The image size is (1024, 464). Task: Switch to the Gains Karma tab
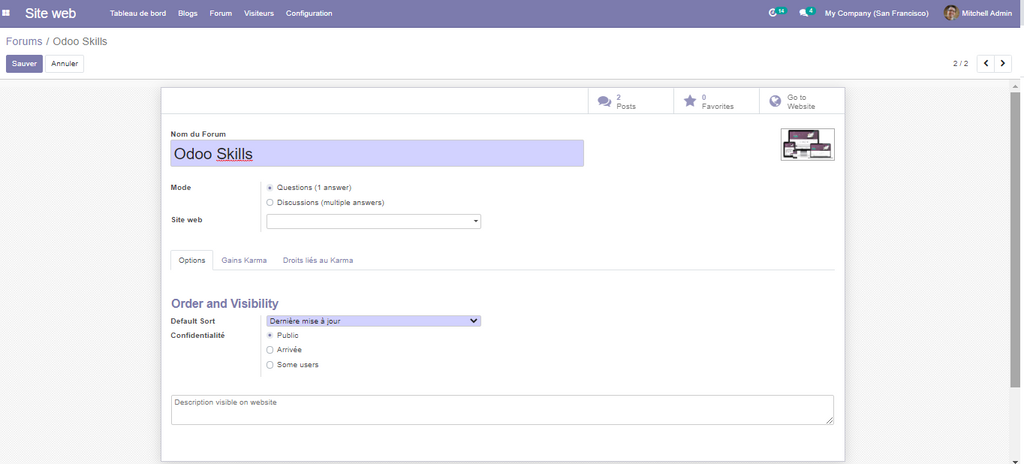pos(244,260)
